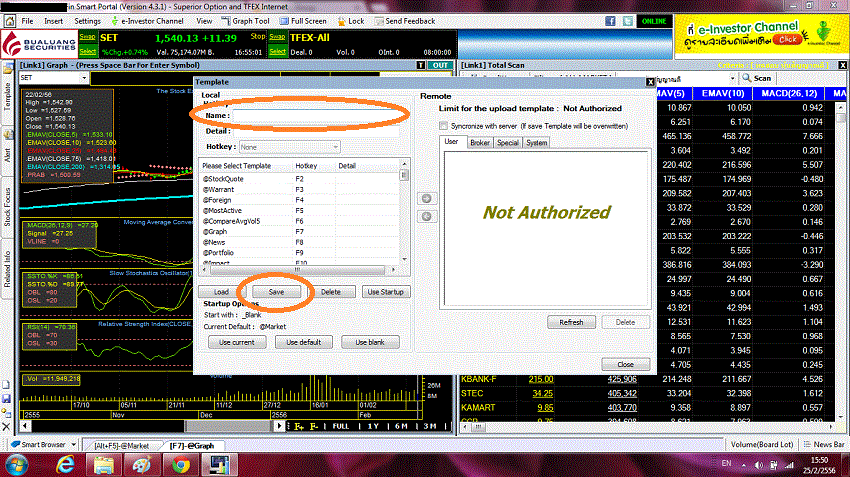Click the save disk icon in left sidebar
The width and height of the screenshot is (850, 477).
click(7, 399)
